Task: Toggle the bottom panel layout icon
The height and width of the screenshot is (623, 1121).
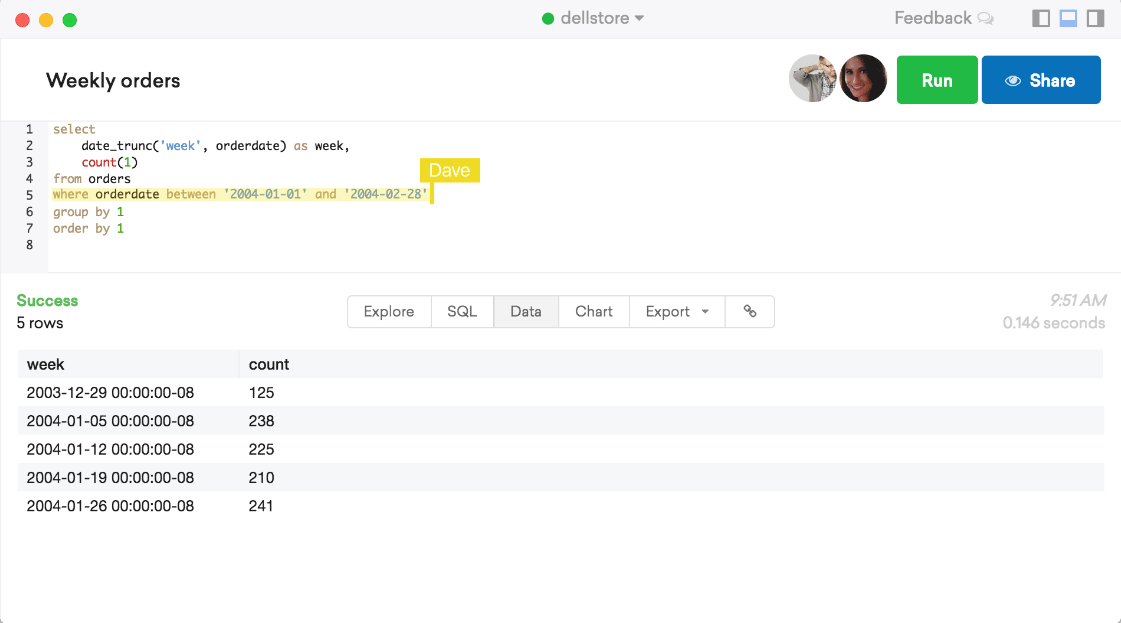Action: point(1067,18)
